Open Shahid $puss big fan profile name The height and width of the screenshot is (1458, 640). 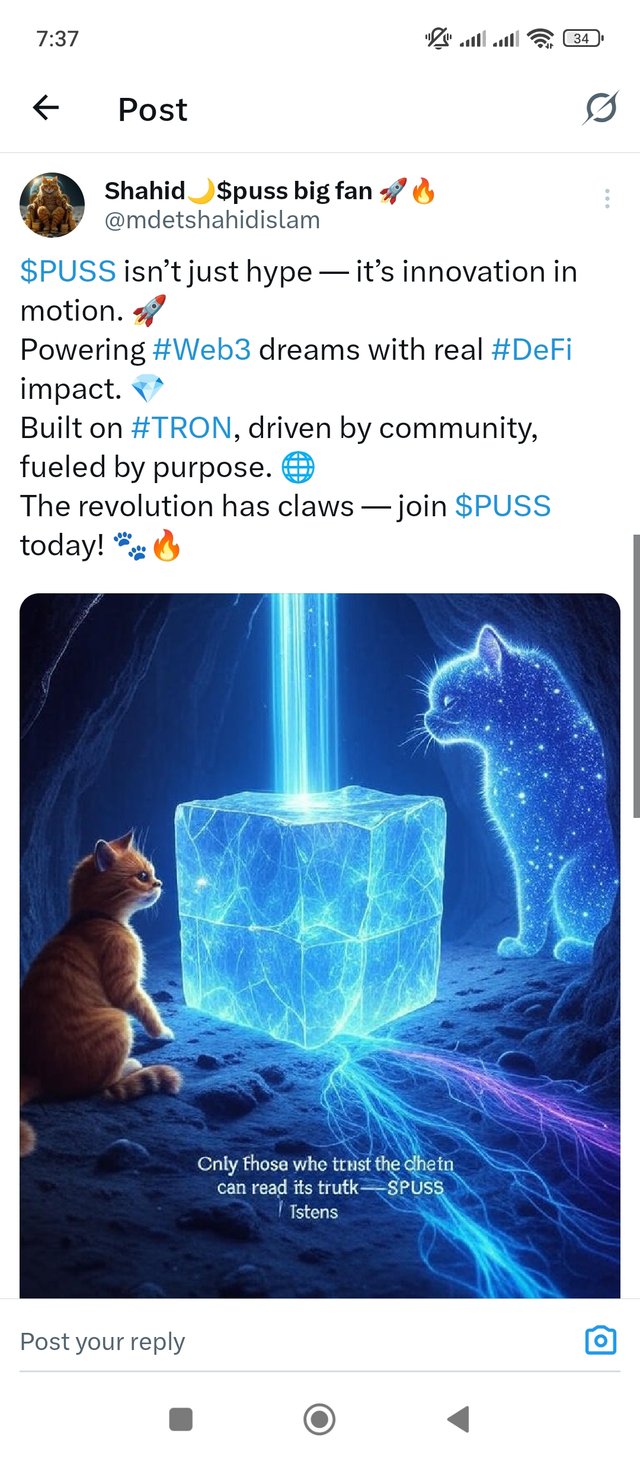click(270, 190)
